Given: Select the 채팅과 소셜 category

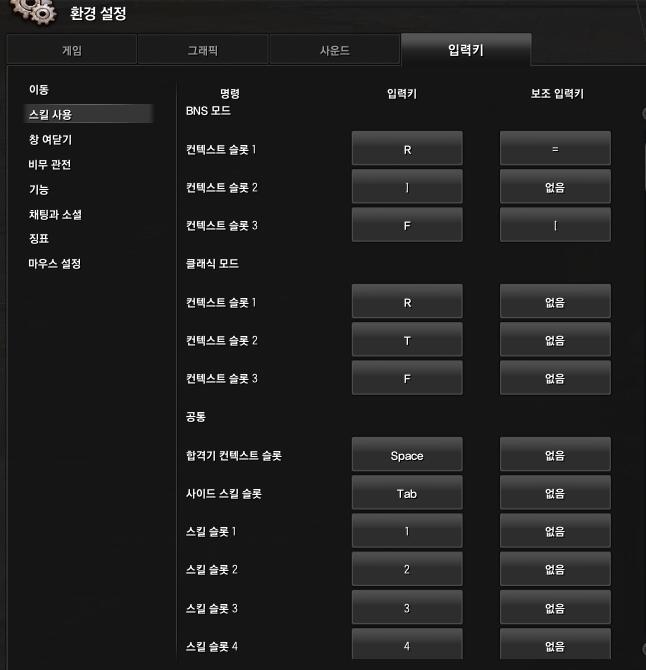Looking at the screenshot, I should [55, 215].
